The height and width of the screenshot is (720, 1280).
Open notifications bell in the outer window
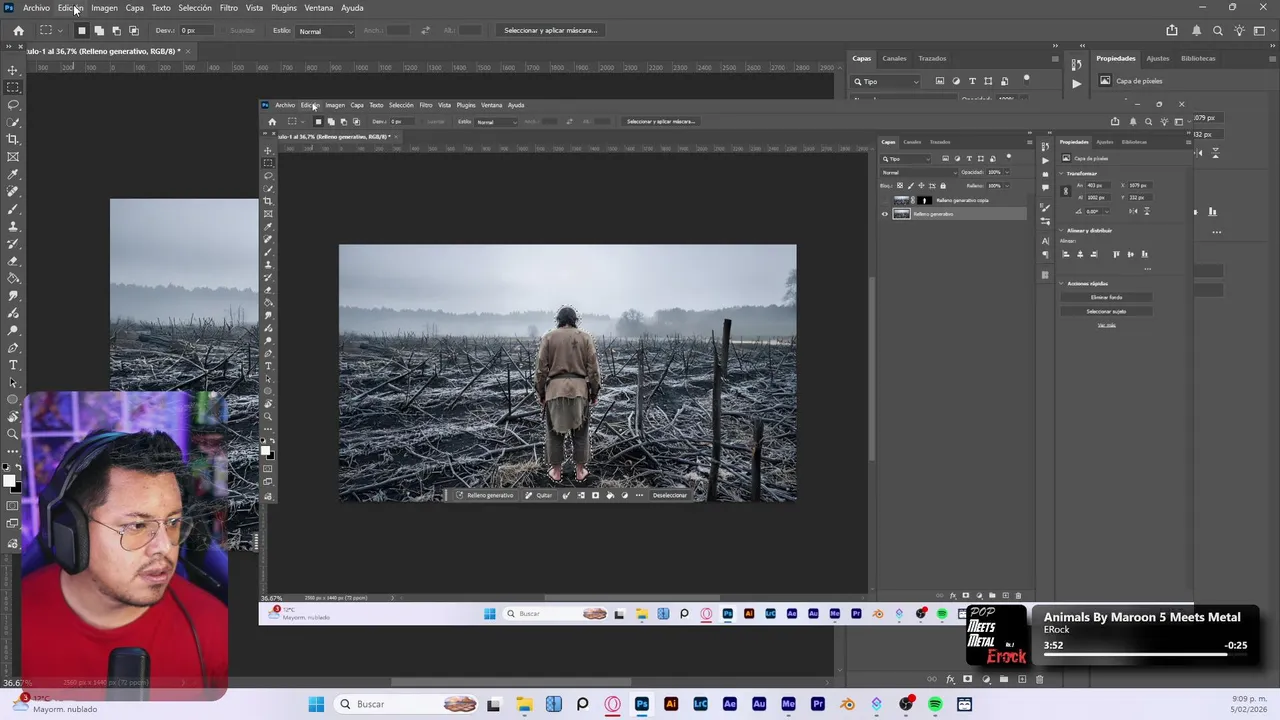[x=1197, y=31]
